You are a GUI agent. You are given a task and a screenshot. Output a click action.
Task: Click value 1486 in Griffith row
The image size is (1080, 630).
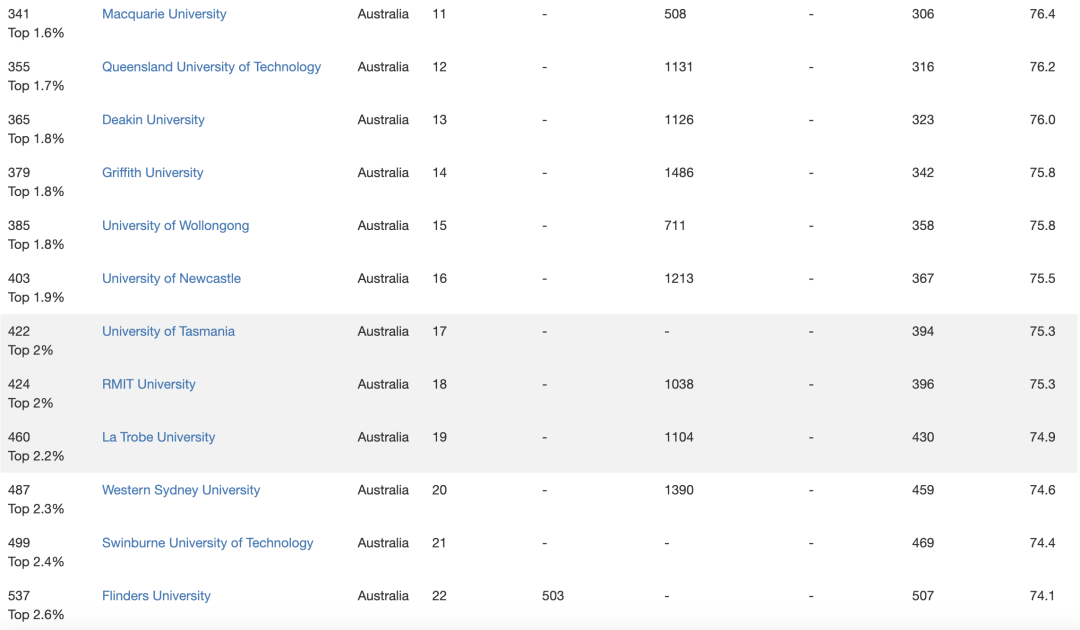point(678,173)
